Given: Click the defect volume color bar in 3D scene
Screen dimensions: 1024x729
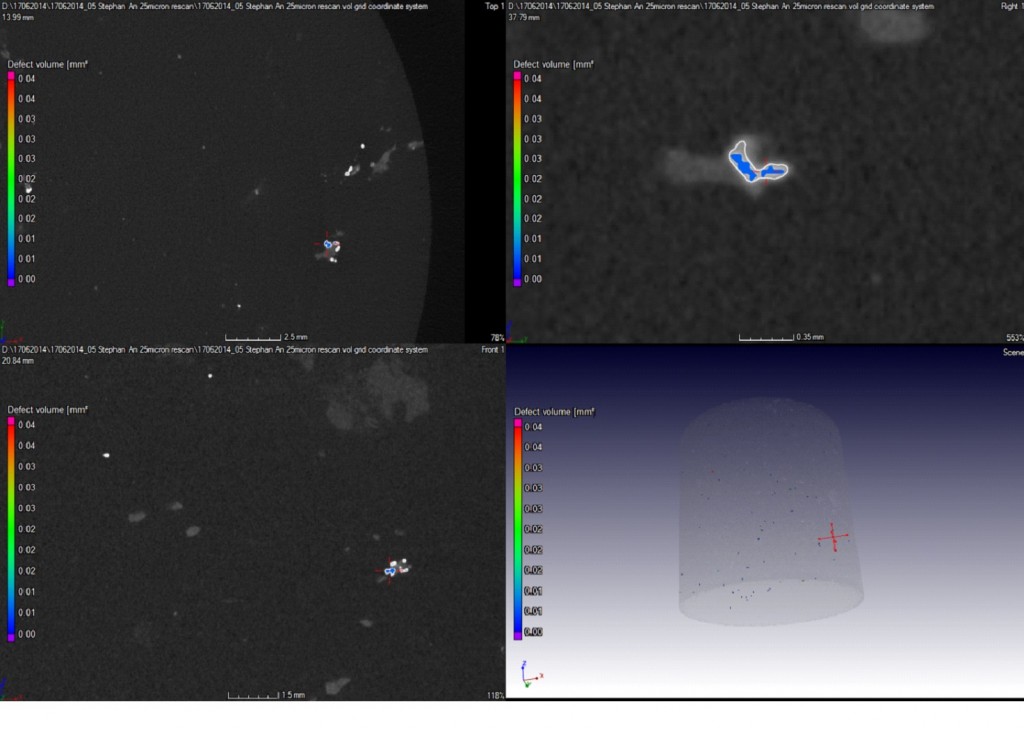Looking at the screenshot, I should click(x=518, y=530).
